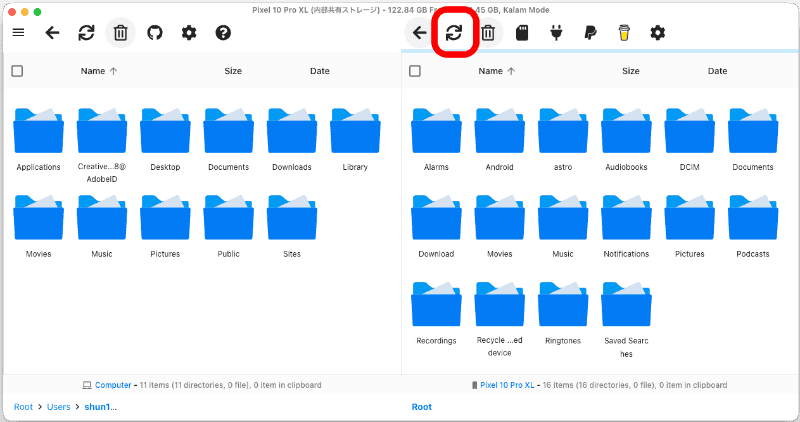This screenshot has width=800, height=422.
Task: Sort the device pane by Date
Action: (x=717, y=71)
